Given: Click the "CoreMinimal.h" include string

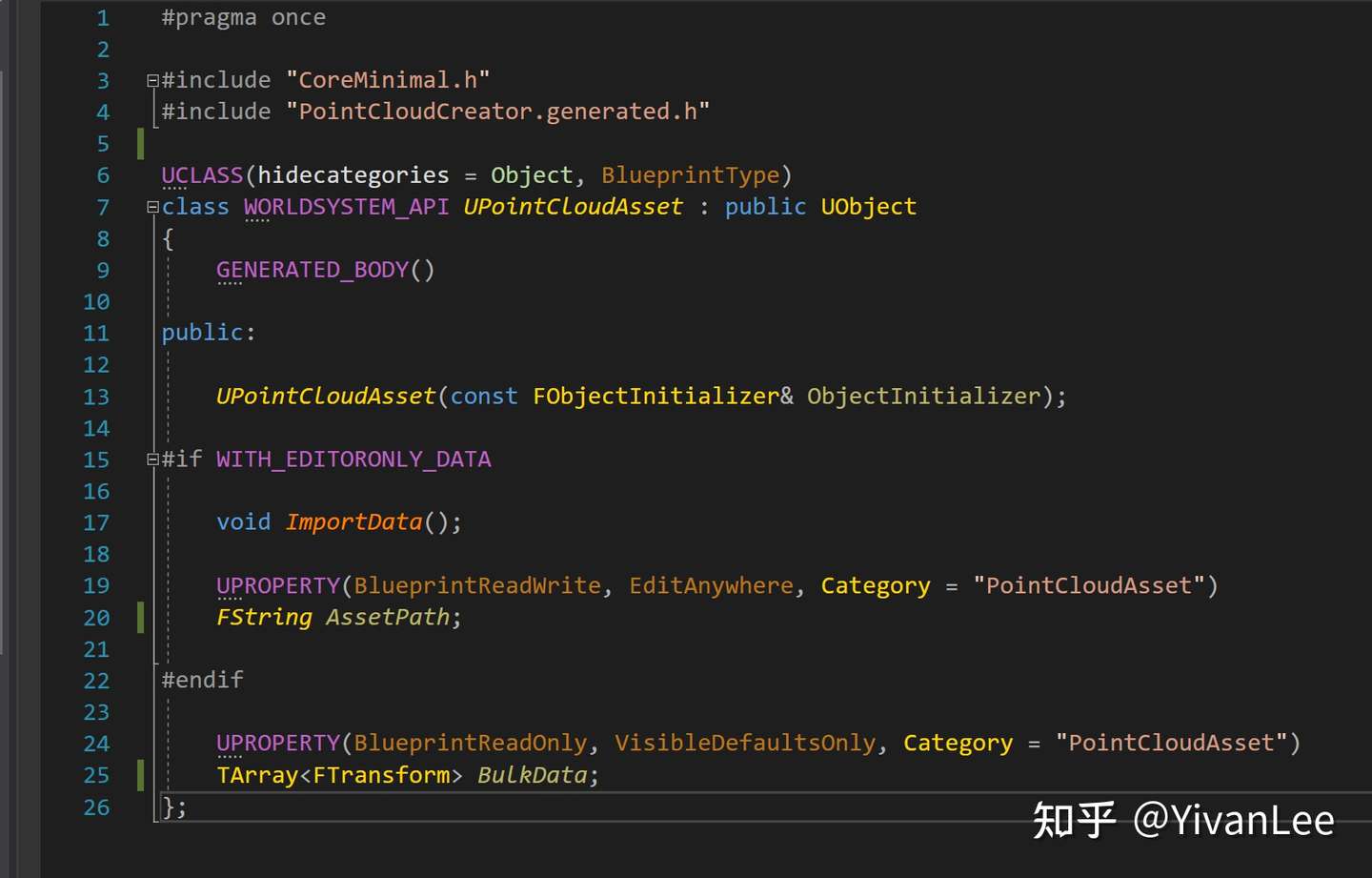Looking at the screenshot, I should pyautogui.click(x=388, y=80).
